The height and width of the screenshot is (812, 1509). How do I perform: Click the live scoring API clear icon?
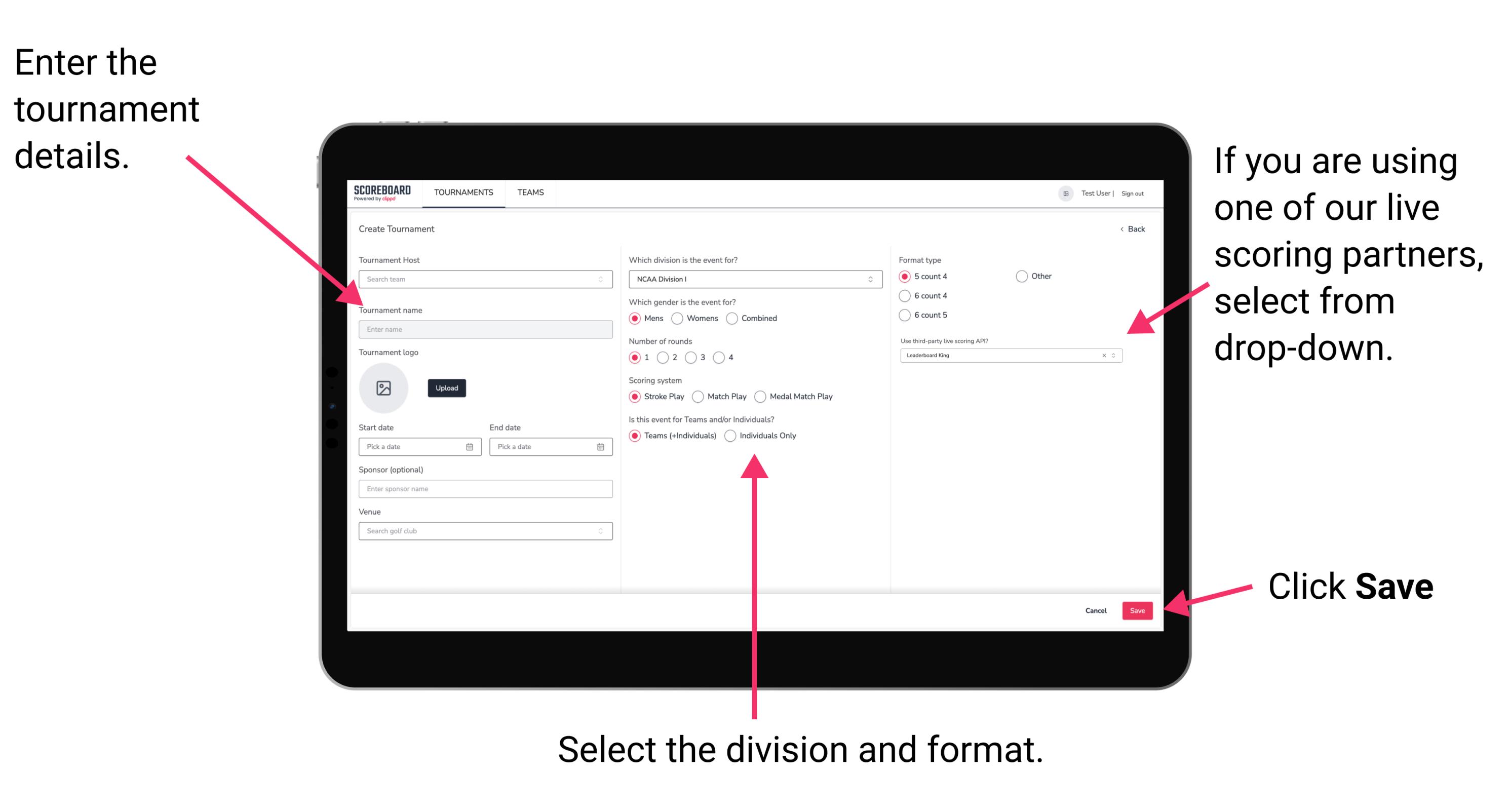click(1100, 356)
